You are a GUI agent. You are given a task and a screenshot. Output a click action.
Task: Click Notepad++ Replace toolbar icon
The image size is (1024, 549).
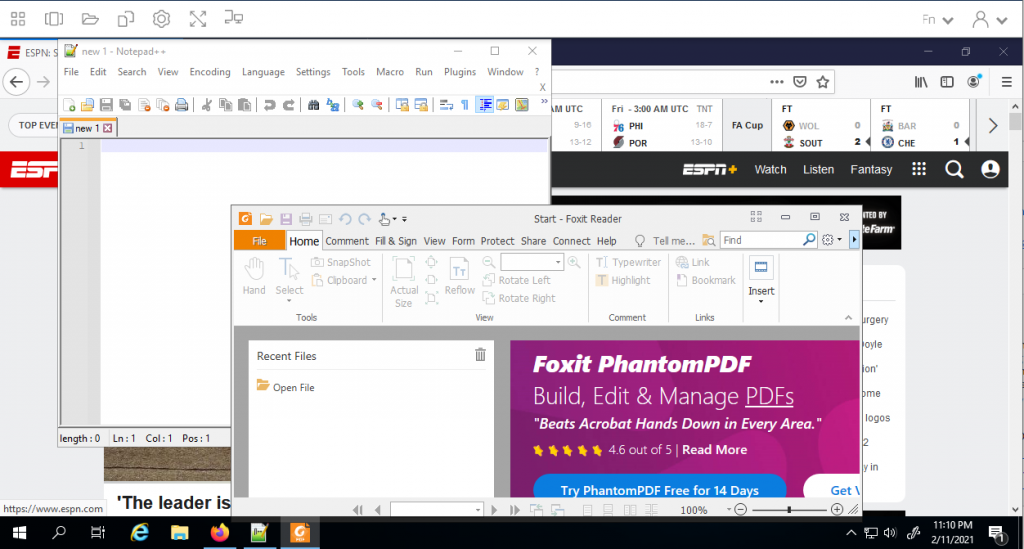[x=332, y=104]
